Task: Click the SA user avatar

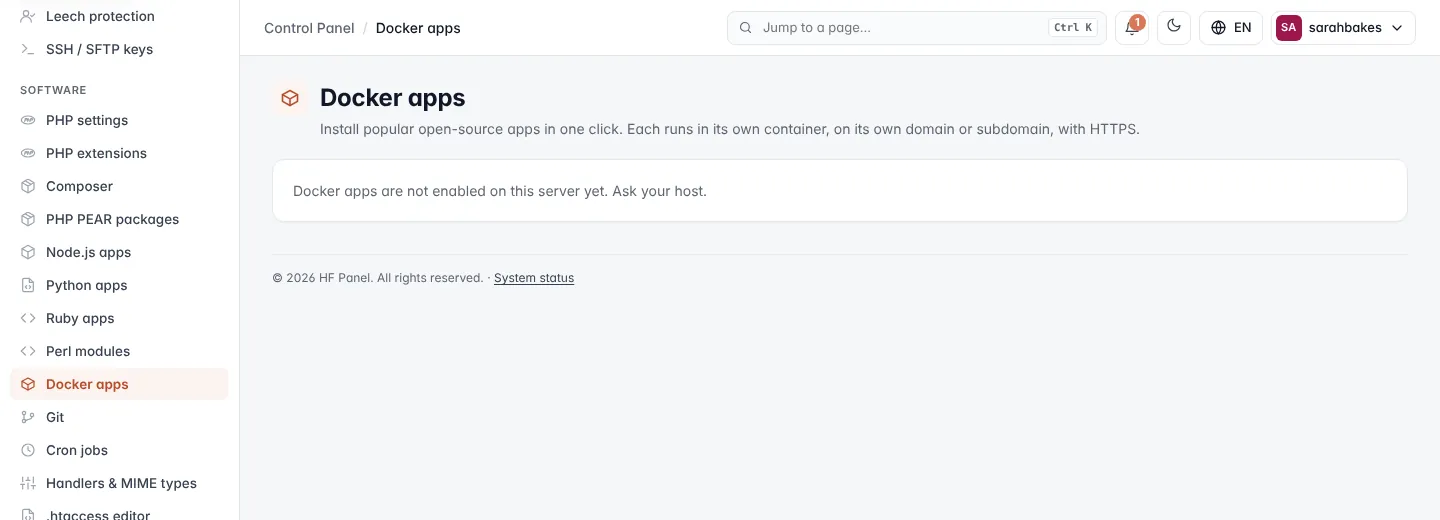Action: coord(1289,28)
